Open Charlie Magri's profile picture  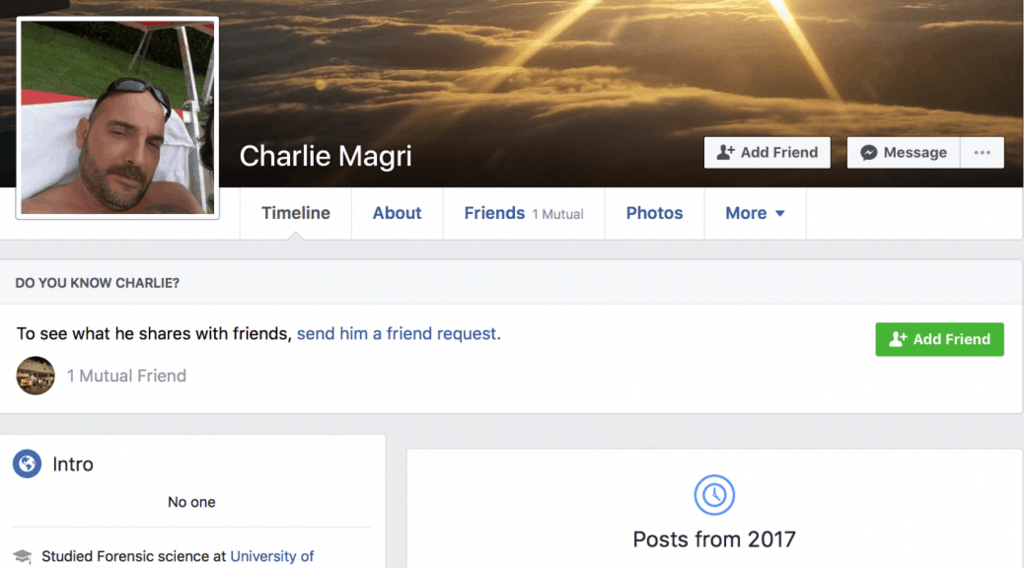tap(118, 118)
